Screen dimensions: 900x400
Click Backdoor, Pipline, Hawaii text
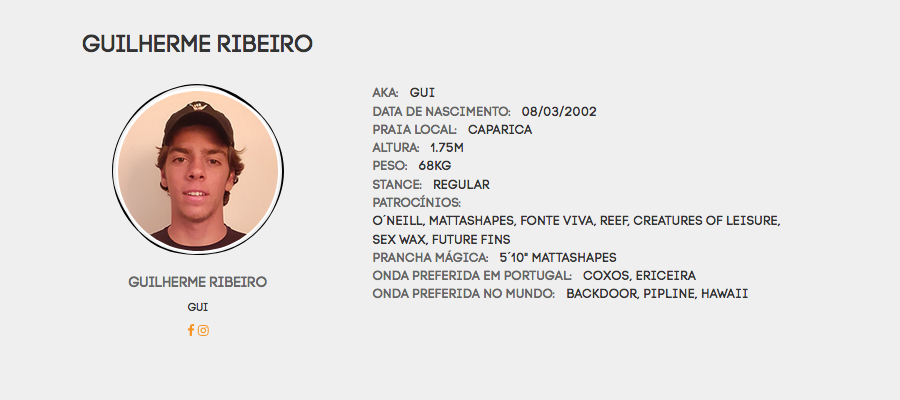coord(657,294)
